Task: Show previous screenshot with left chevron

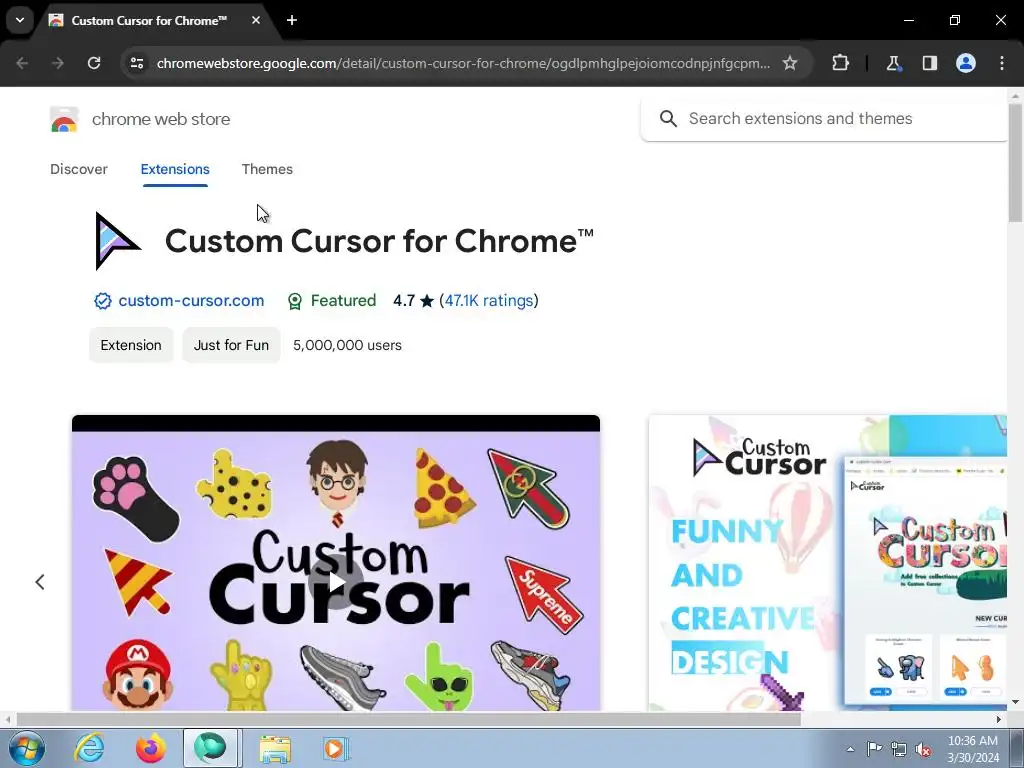Action: pyautogui.click(x=40, y=582)
